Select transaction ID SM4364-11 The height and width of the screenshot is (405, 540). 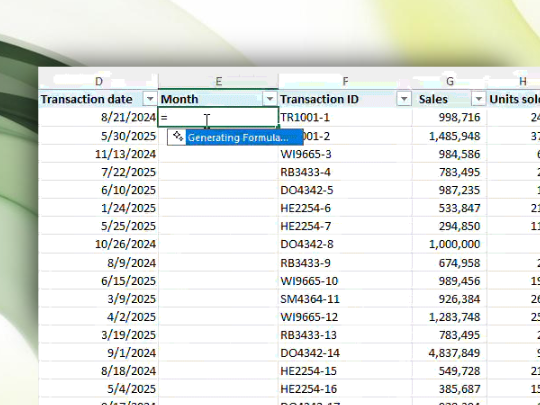345,299
